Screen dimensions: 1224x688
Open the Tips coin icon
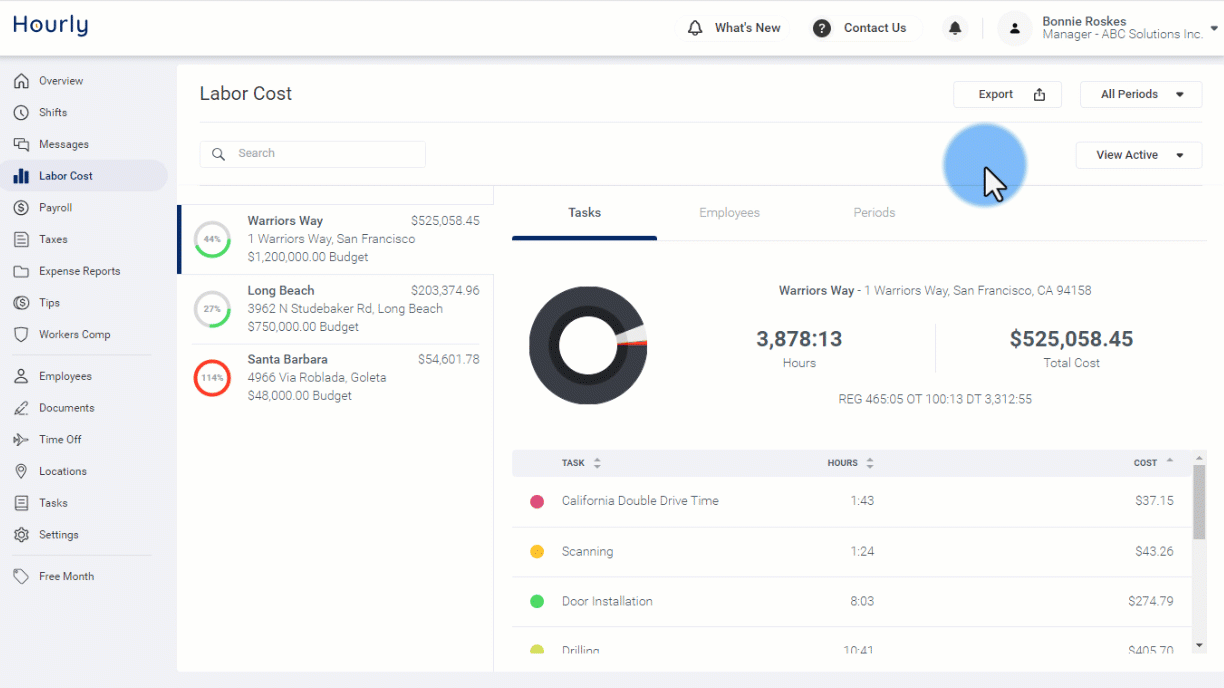click(21, 303)
